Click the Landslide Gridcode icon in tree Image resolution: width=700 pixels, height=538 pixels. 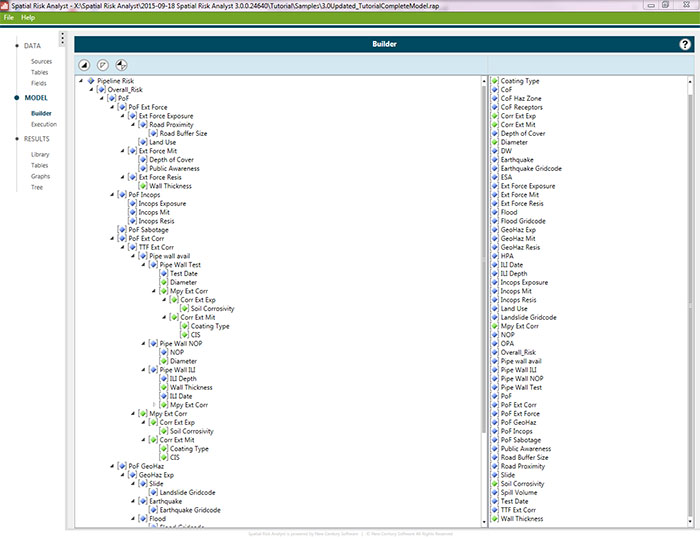point(154,492)
